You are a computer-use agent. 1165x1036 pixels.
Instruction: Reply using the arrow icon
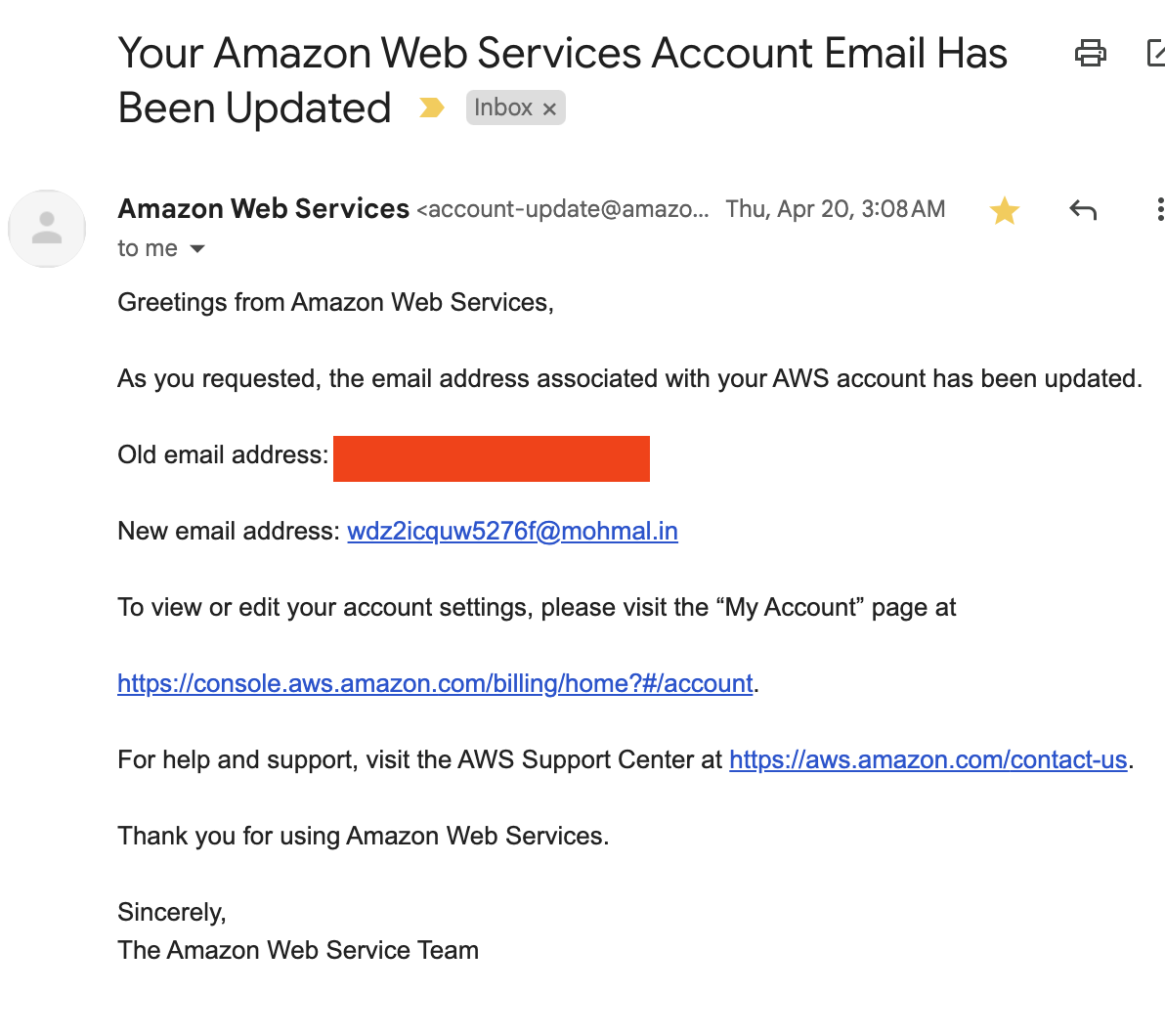tap(1083, 210)
